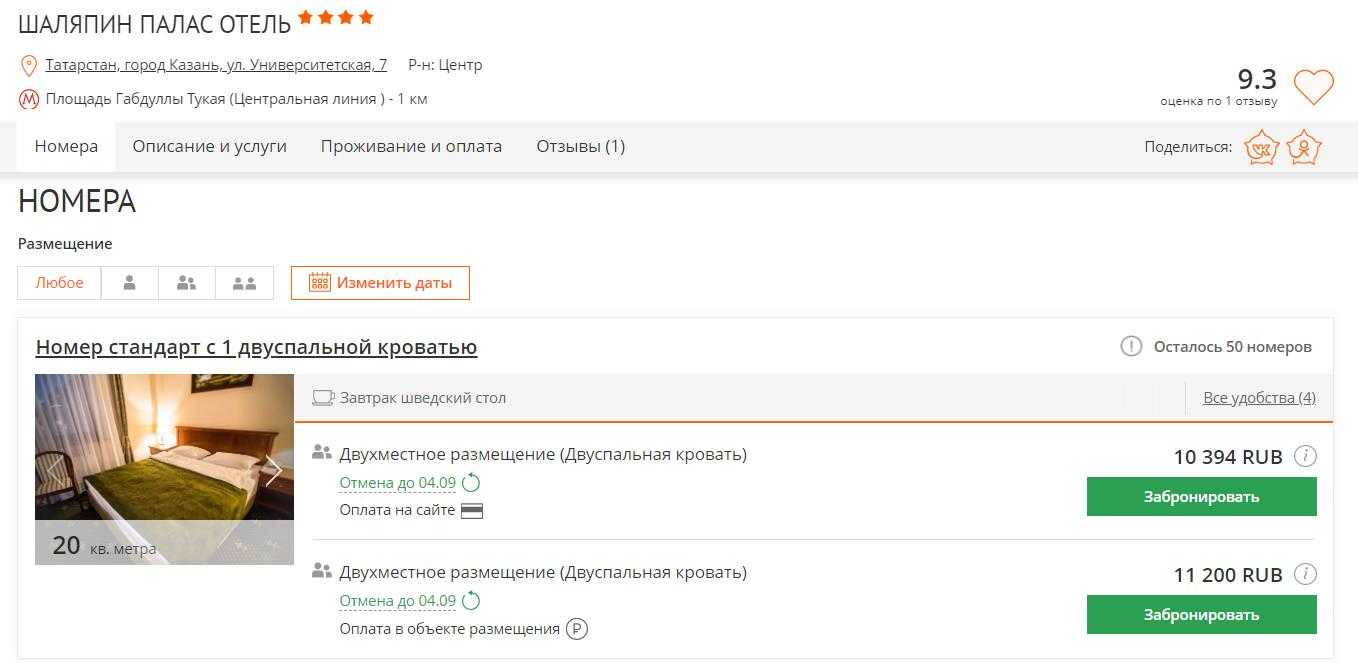Filter by two-person double bed accommodation
The width and height of the screenshot is (1358, 665).
point(186,283)
